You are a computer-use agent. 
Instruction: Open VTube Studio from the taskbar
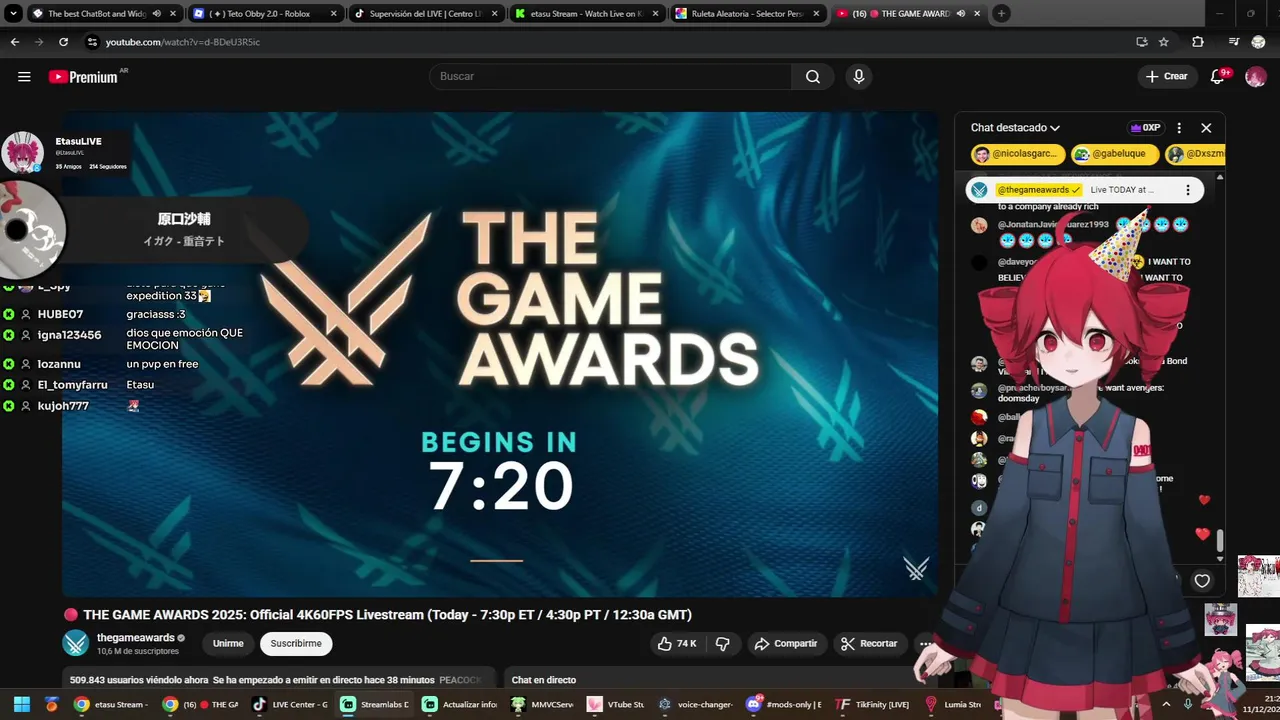[616, 704]
